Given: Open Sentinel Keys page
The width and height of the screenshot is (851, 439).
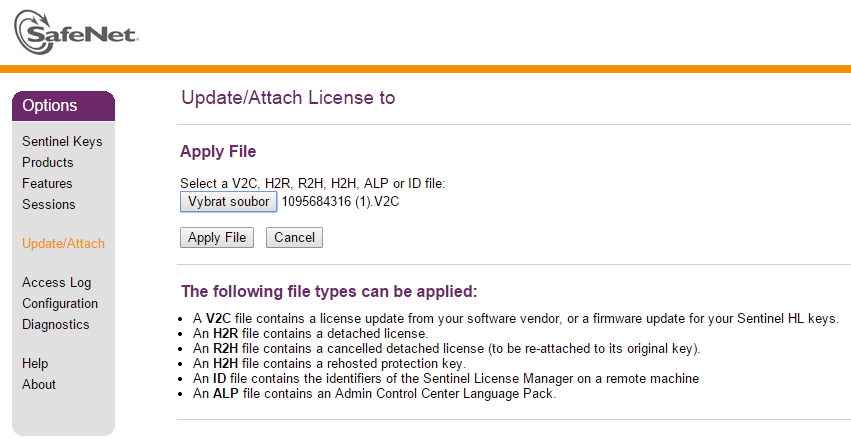Looking at the screenshot, I should coord(62,142).
